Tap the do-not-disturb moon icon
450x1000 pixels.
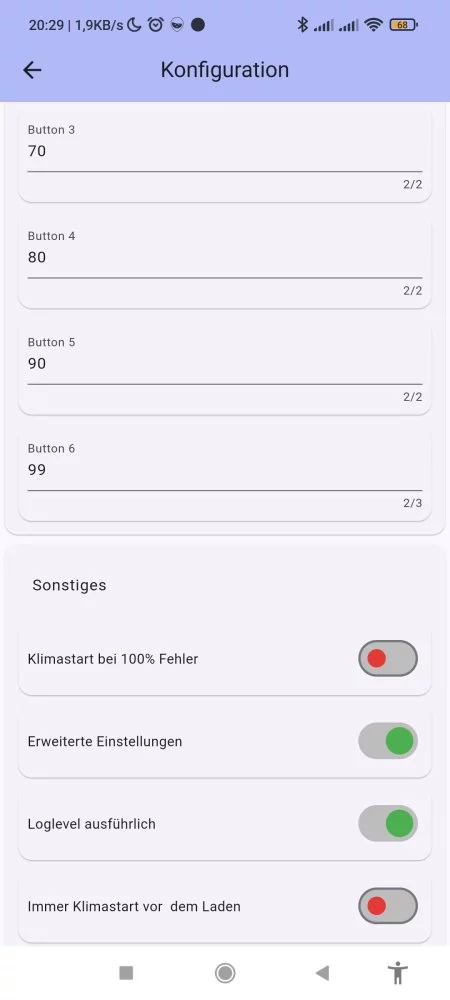(134, 25)
